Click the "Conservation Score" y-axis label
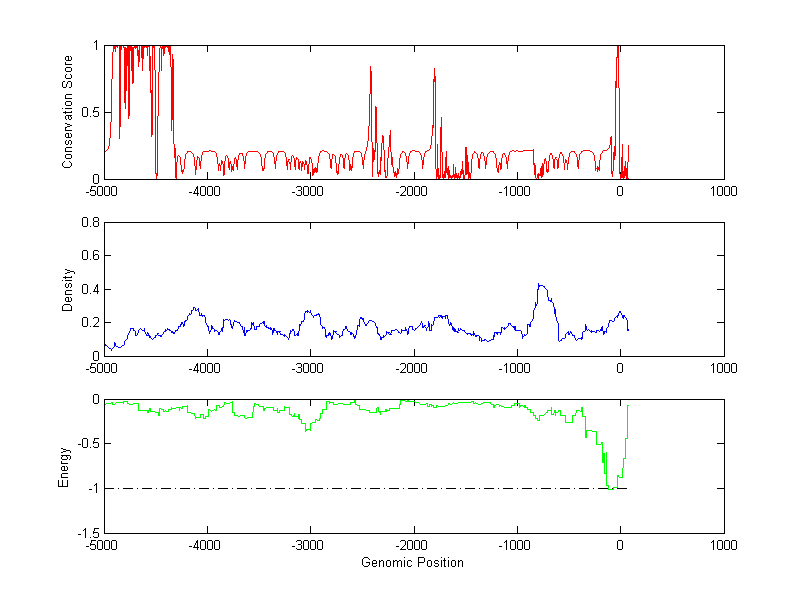Image resolution: width=800 pixels, height=599 pixels. [x=68, y=112]
